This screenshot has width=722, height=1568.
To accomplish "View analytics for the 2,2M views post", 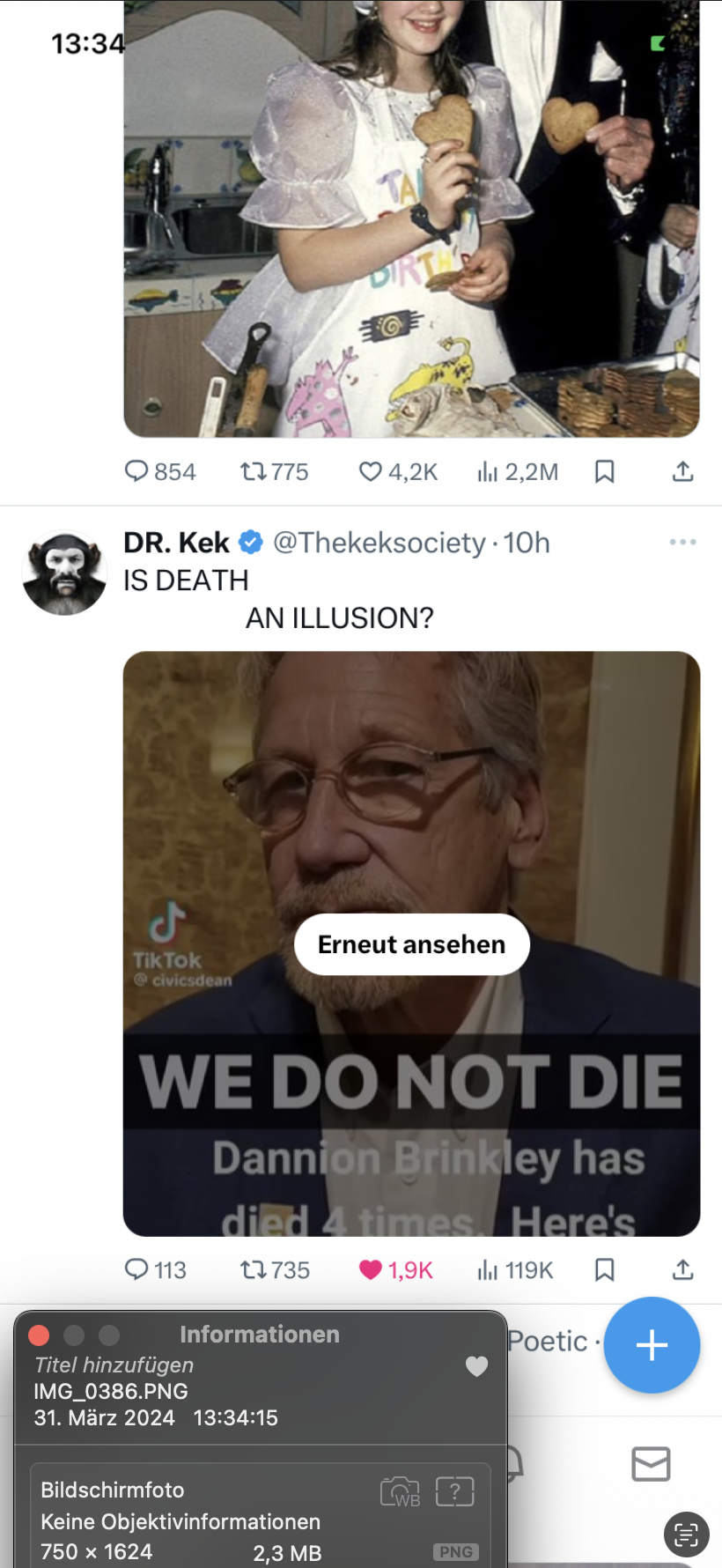I will point(488,472).
